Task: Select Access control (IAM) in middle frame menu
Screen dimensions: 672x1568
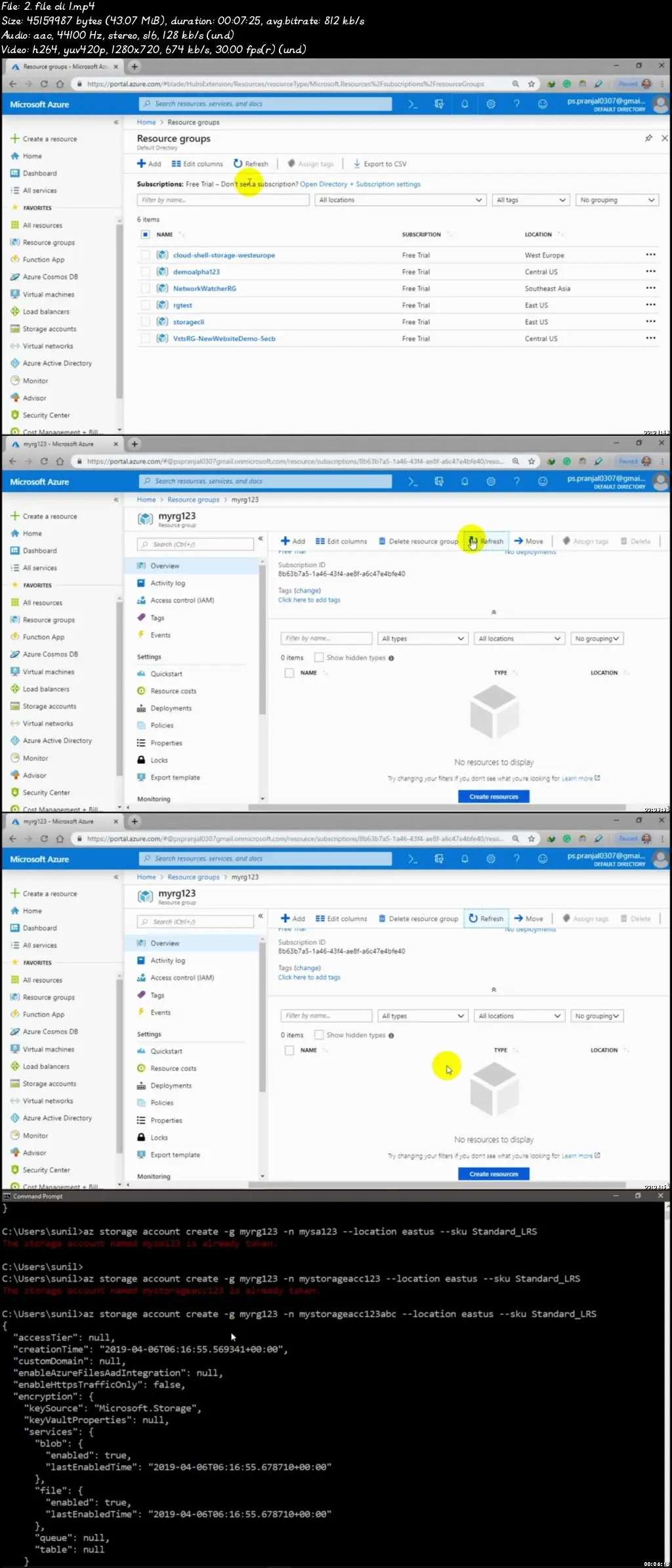Action: [x=182, y=601]
